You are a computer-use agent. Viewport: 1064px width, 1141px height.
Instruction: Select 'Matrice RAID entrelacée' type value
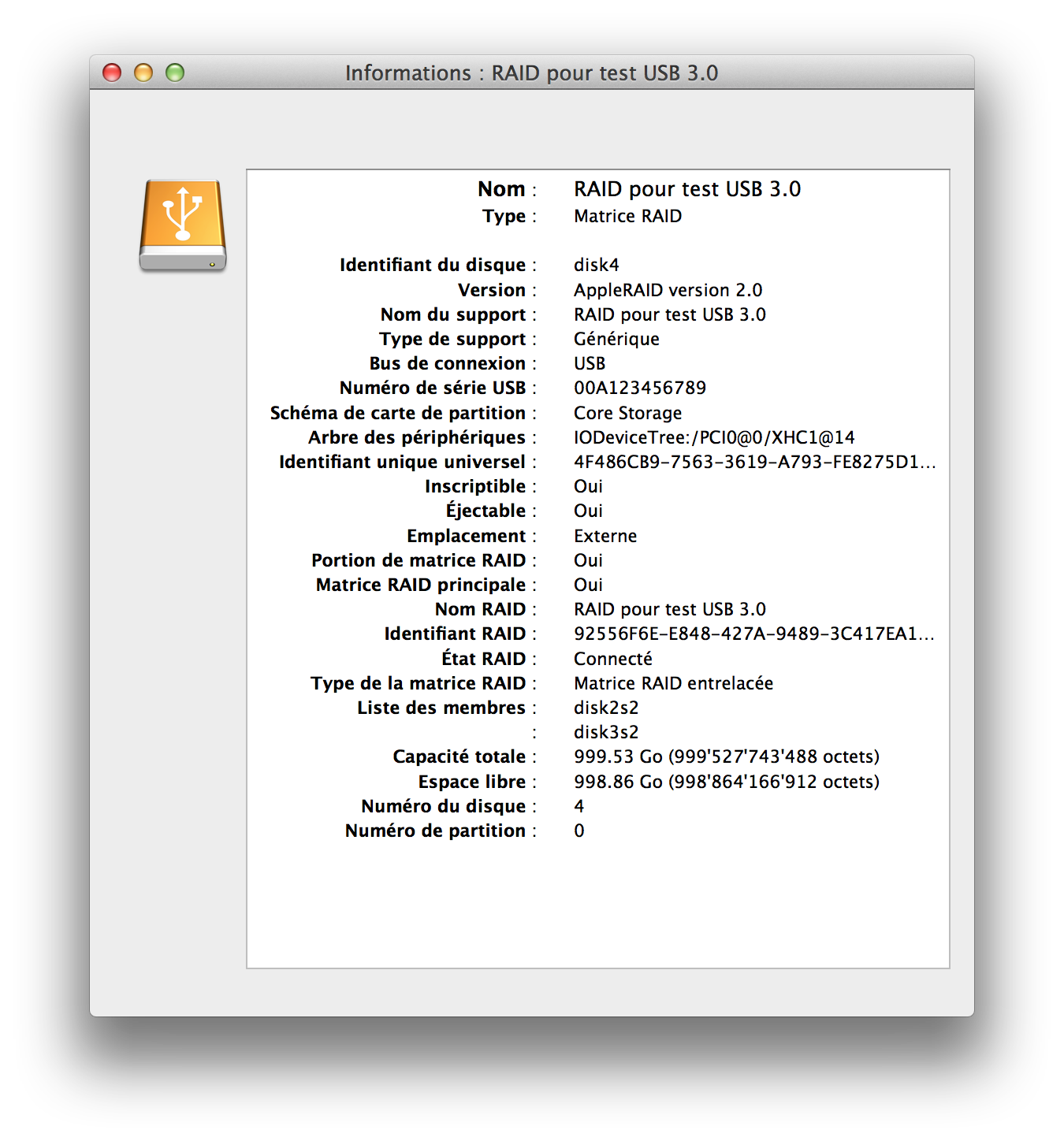coord(673,683)
